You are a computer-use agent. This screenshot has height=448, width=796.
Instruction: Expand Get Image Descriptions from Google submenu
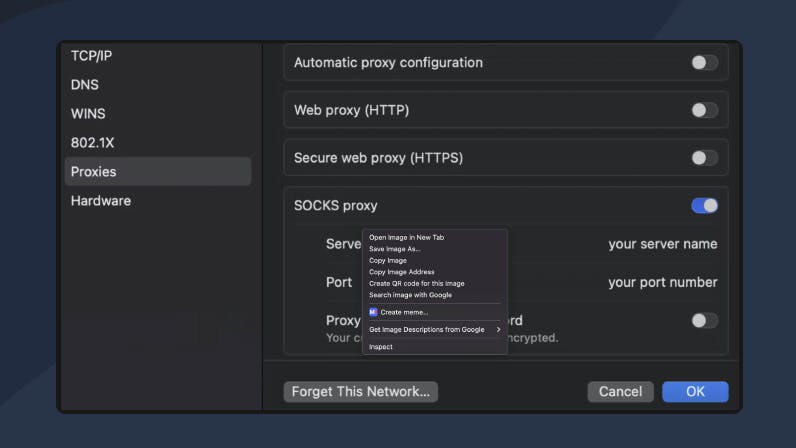tap(435, 330)
